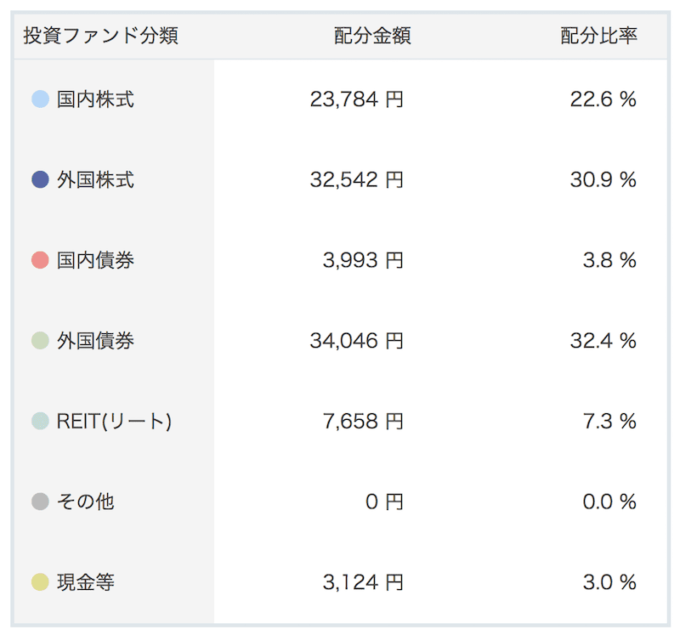Click the light blue 国内株式 color dot

point(40,99)
